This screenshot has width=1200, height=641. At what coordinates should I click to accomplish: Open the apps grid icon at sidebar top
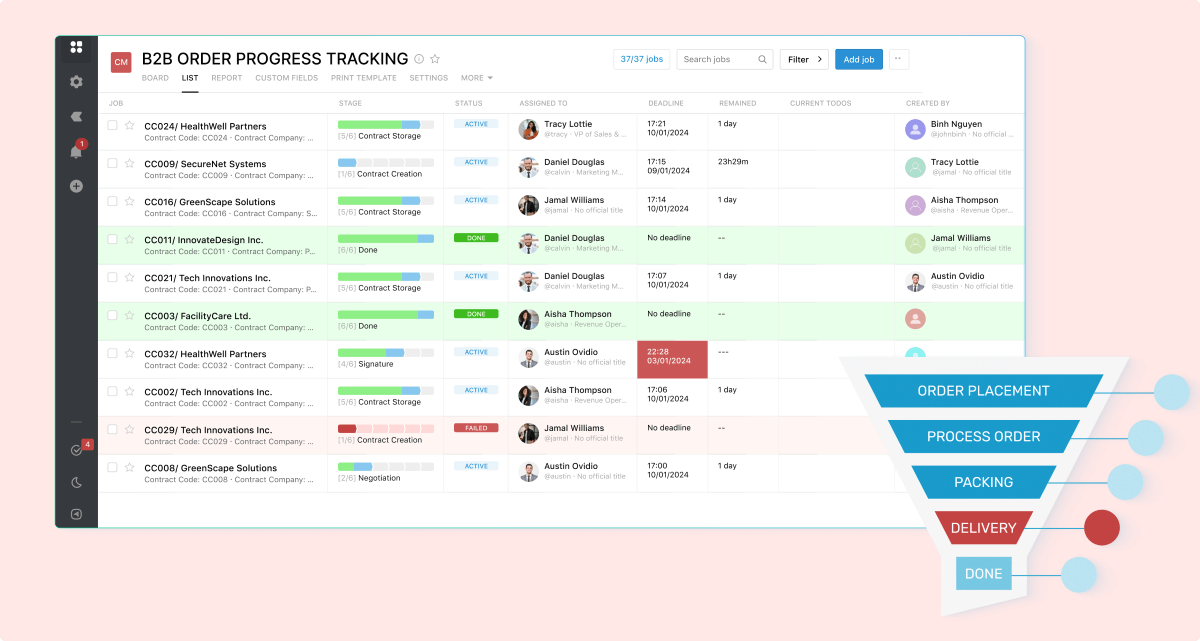76,47
